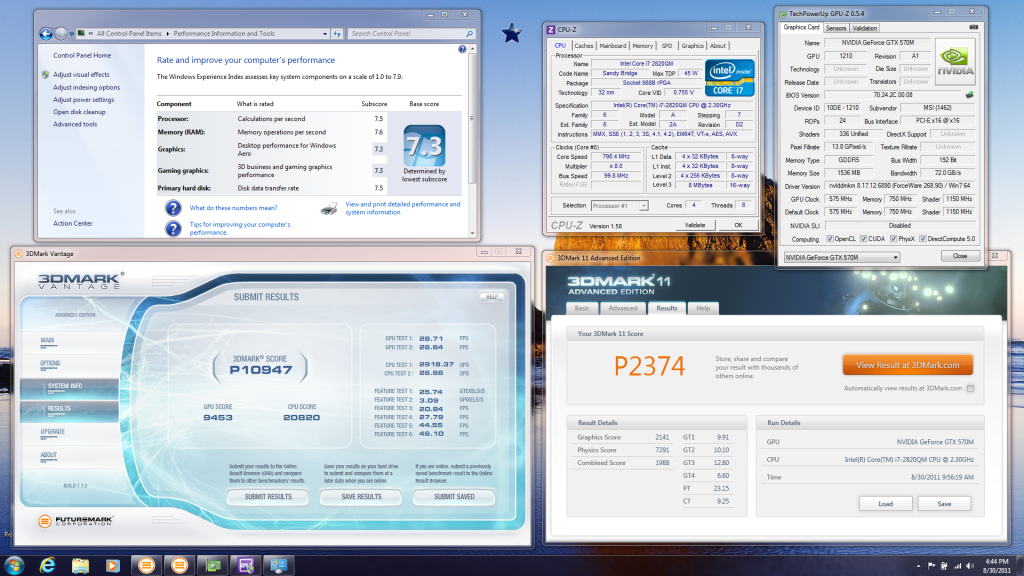This screenshot has height=576, width=1024.
Task: Open Windows Explorer folder icon on taskbar
Action: [x=80, y=565]
